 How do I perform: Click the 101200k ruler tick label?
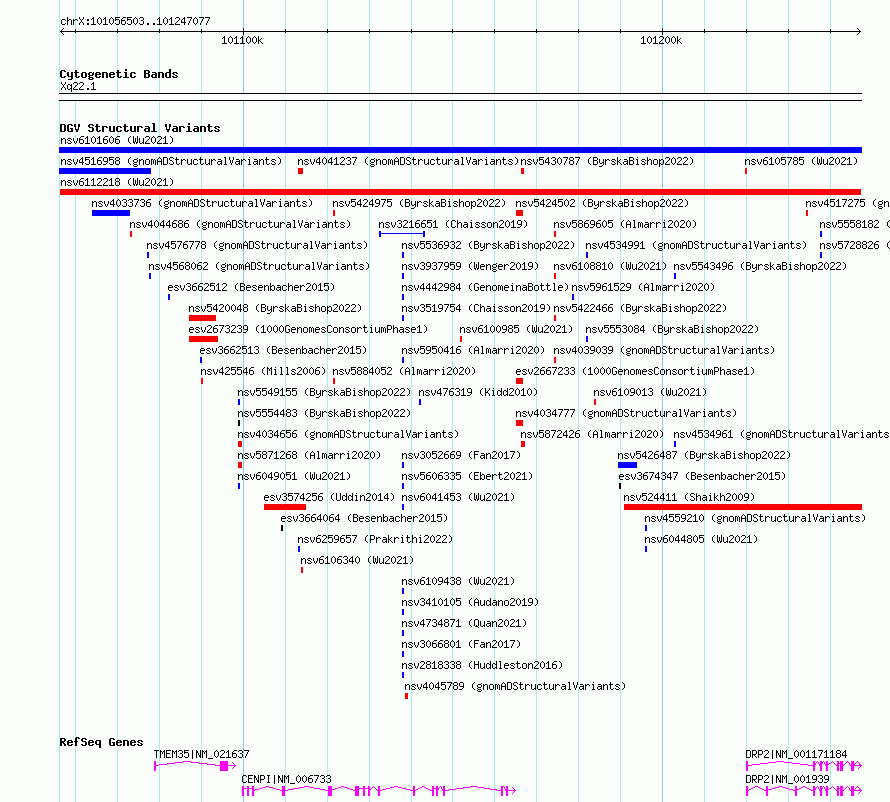tap(661, 41)
